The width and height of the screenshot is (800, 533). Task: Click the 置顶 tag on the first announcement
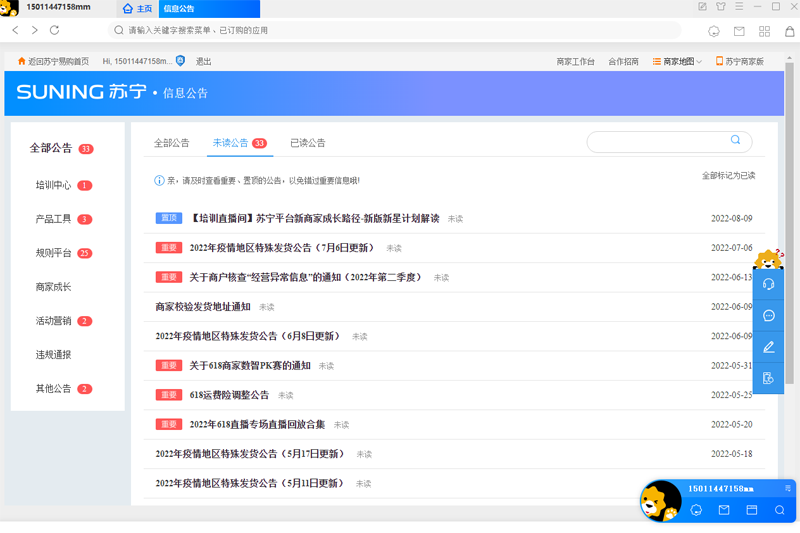coord(169,218)
